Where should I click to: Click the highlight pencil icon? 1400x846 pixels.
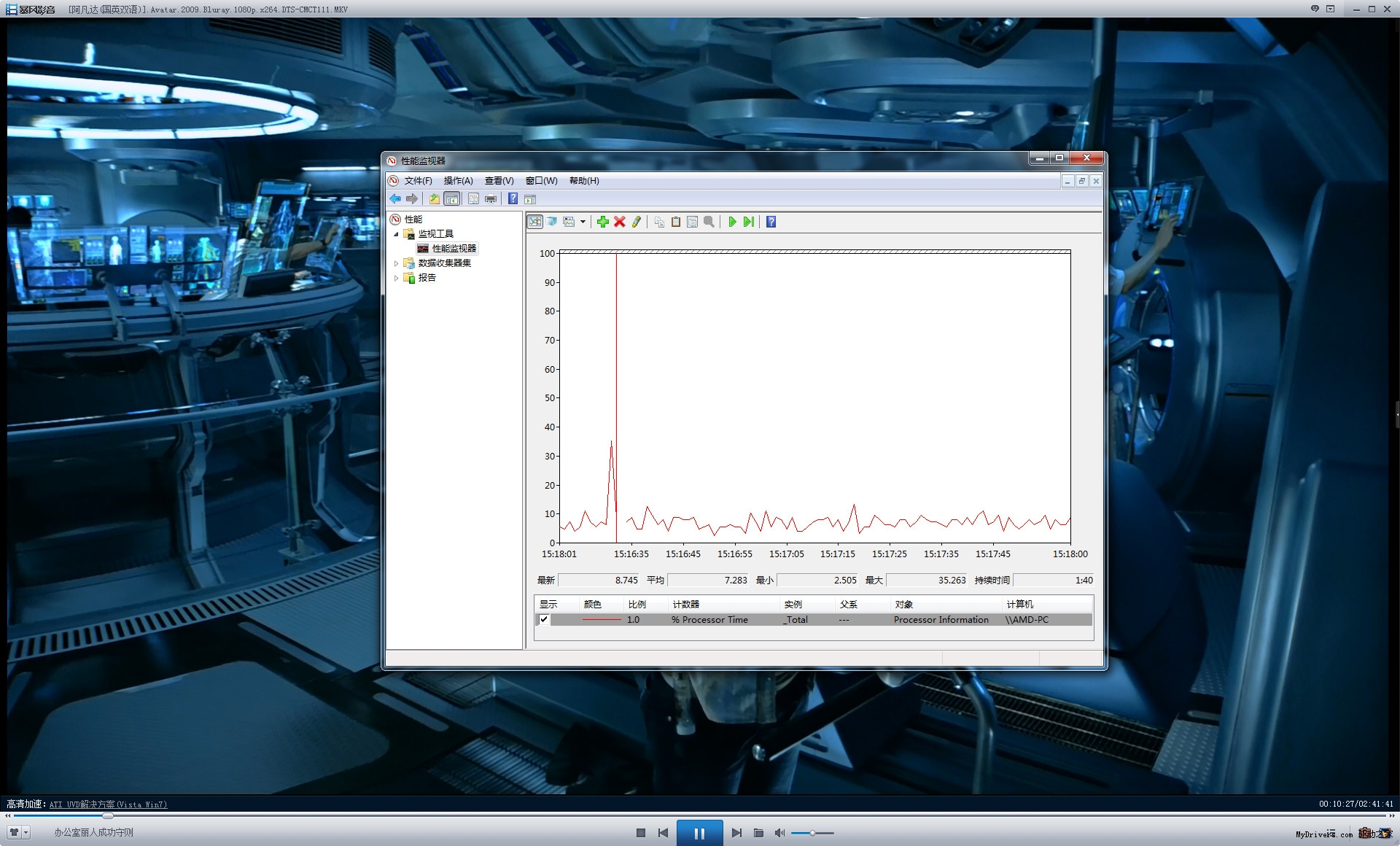tap(636, 222)
